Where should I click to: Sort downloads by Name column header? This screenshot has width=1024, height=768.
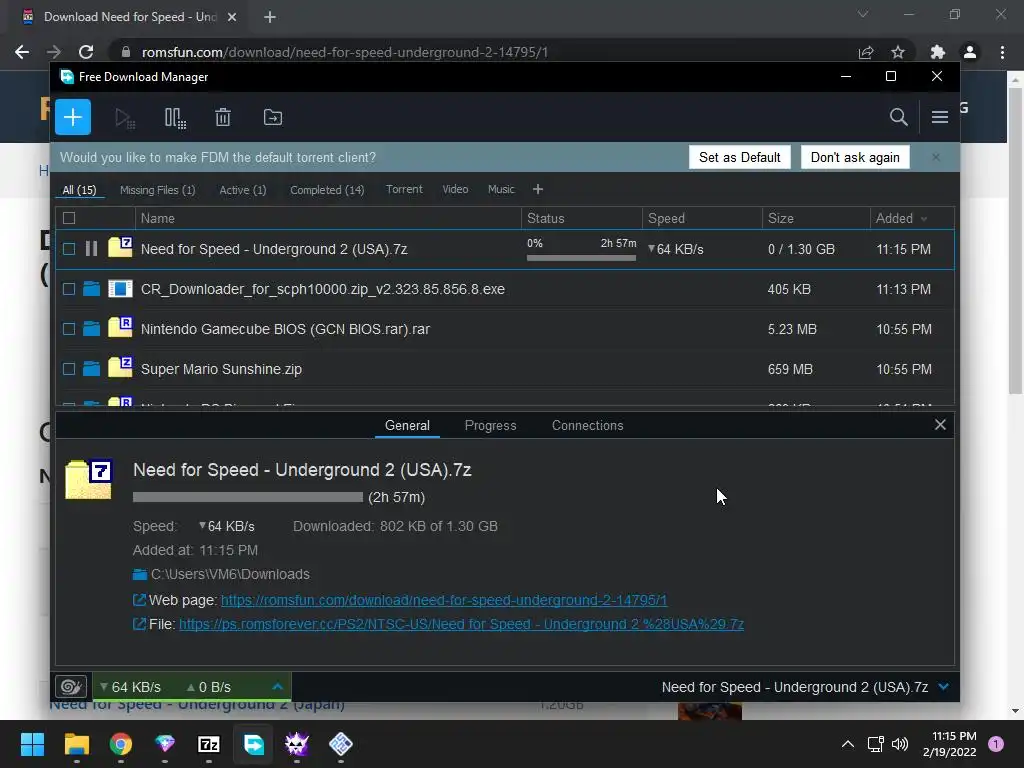pos(328,218)
